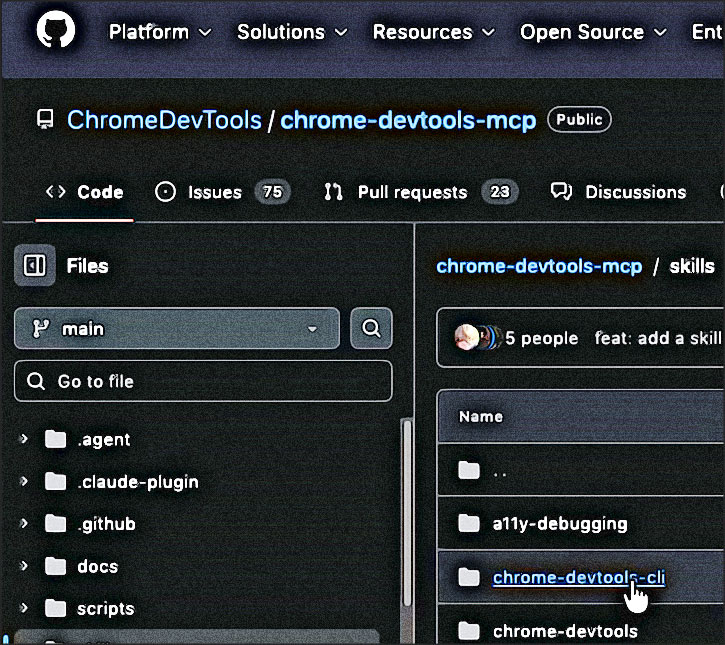Open the a11y-debugging folder
This screenshot has height=645, width=725.
pyautogui.click(x=560, y=524)
